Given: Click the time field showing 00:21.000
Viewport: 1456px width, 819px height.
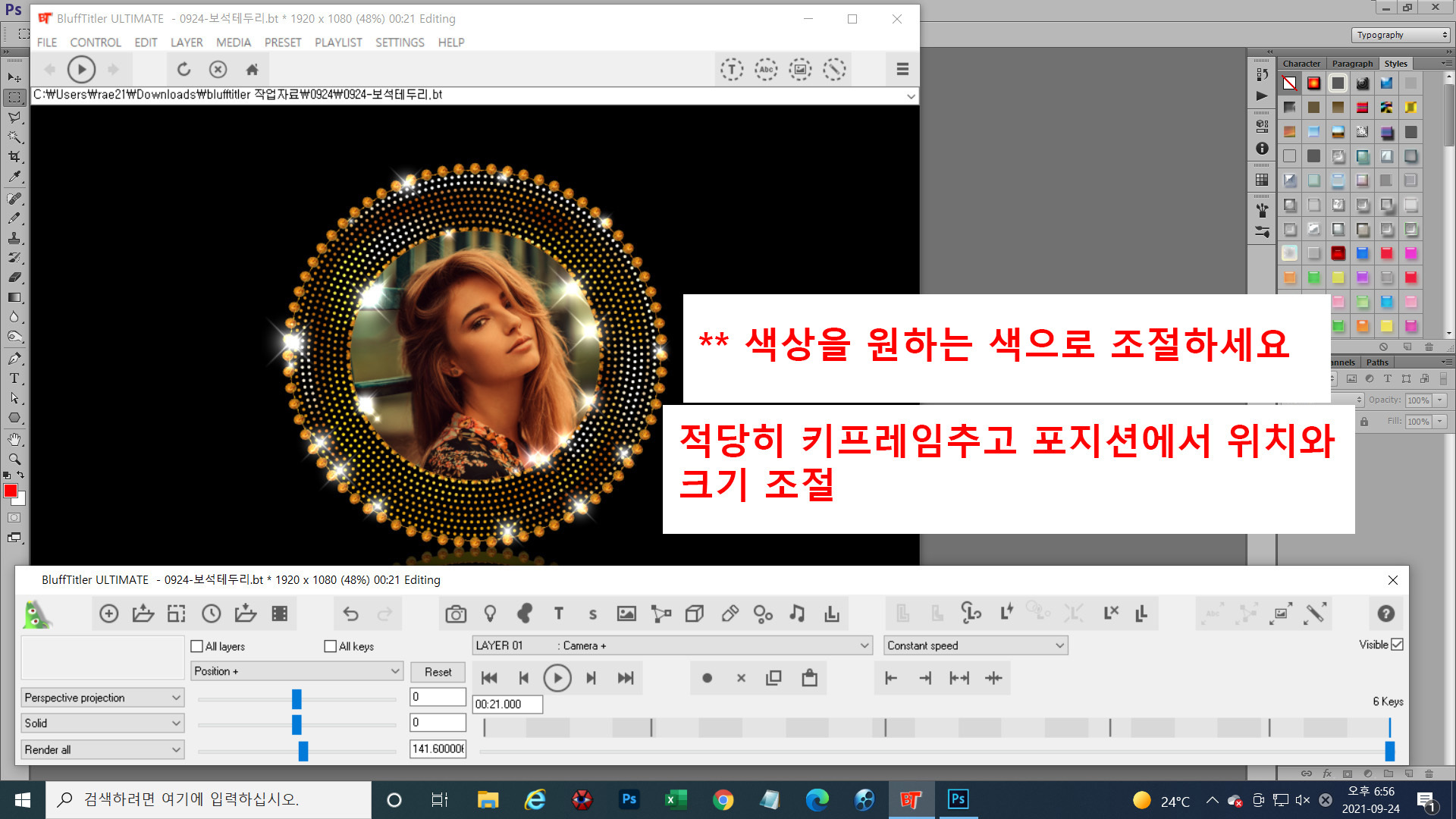Looking at the screenshot, I should 507,704.
